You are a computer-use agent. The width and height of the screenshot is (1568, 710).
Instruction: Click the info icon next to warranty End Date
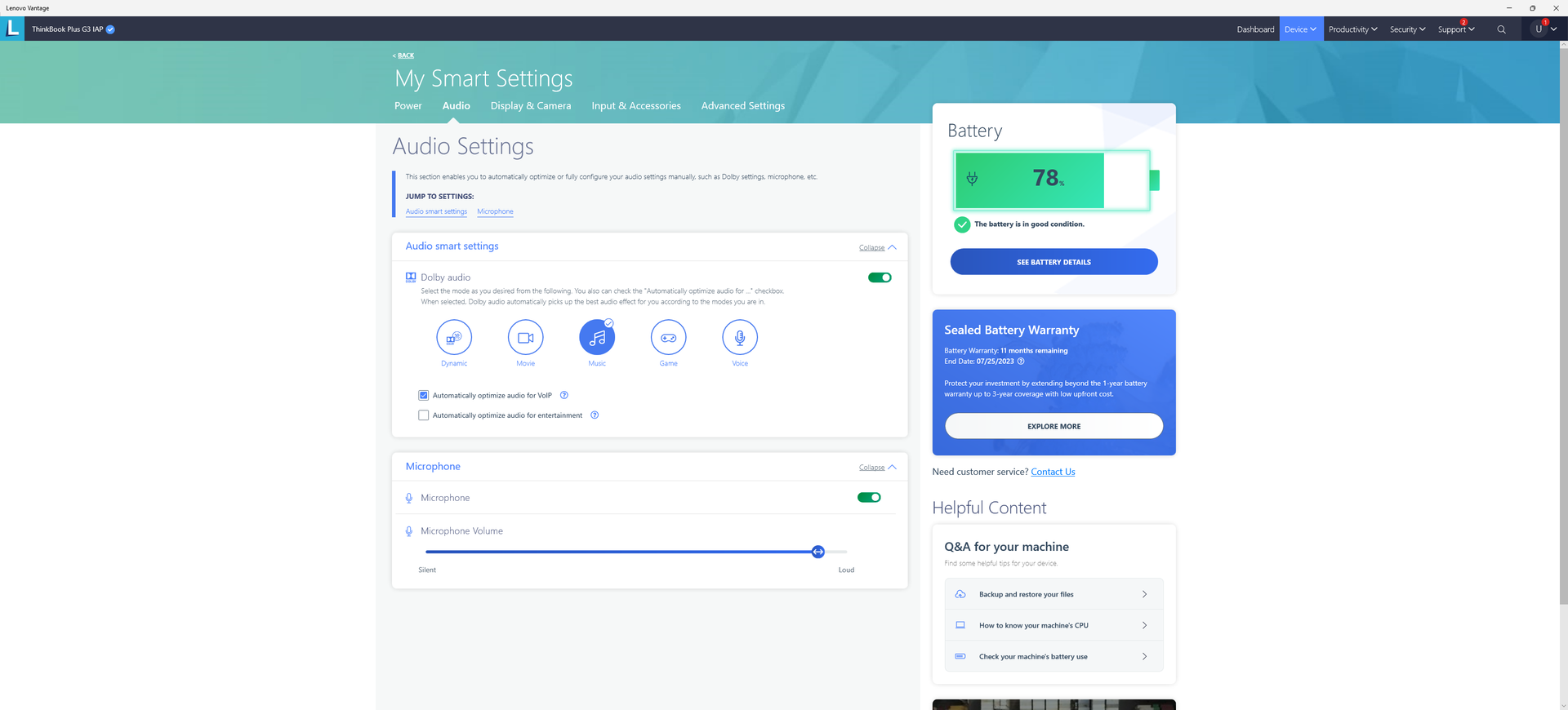click(x=1021, y=362)
